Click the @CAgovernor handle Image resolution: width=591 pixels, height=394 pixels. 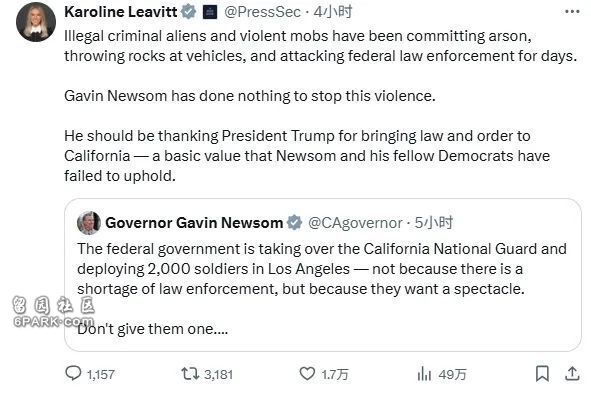(355, 223)
